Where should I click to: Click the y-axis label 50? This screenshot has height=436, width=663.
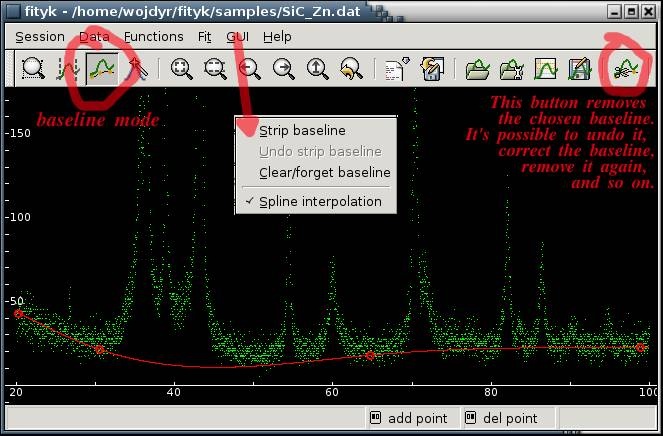click(15, 301)
